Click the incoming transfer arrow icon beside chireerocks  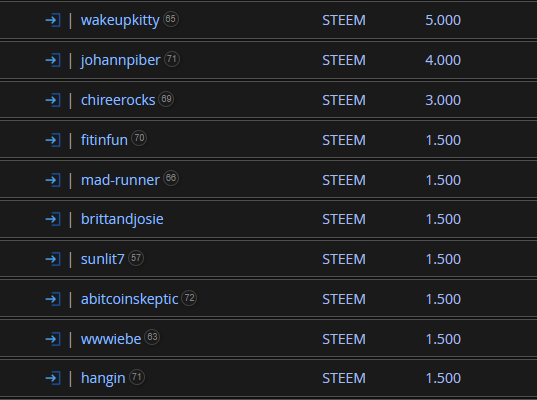(x=53, y=100)
